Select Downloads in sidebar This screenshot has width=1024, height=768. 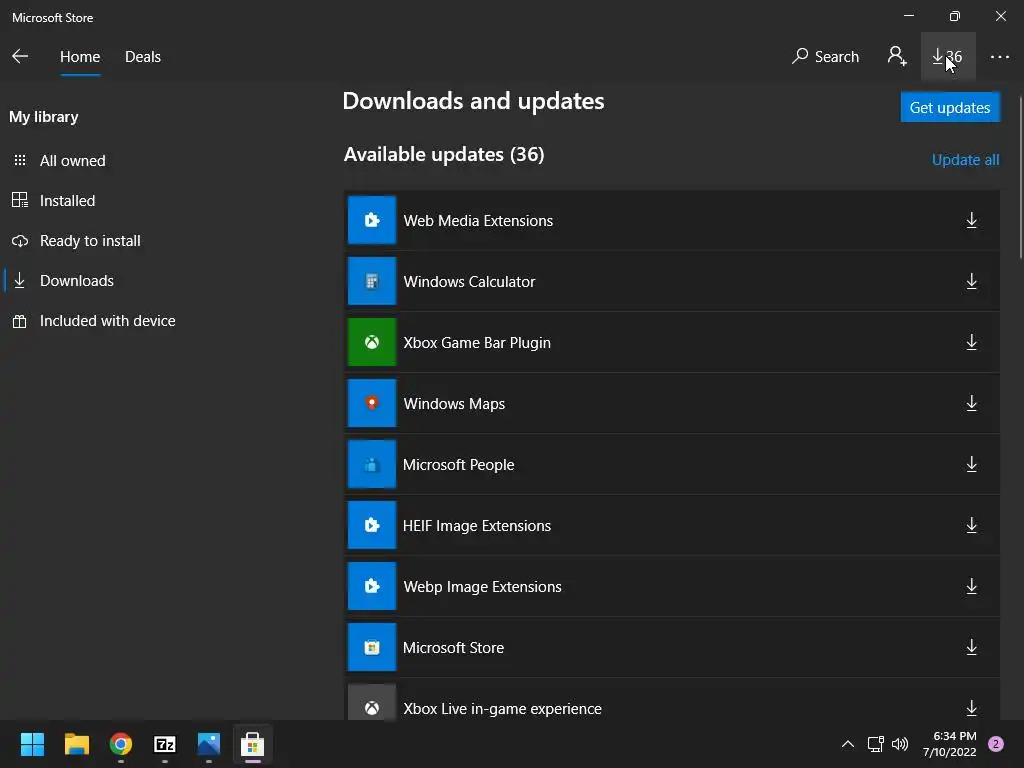tap(76, 281)
